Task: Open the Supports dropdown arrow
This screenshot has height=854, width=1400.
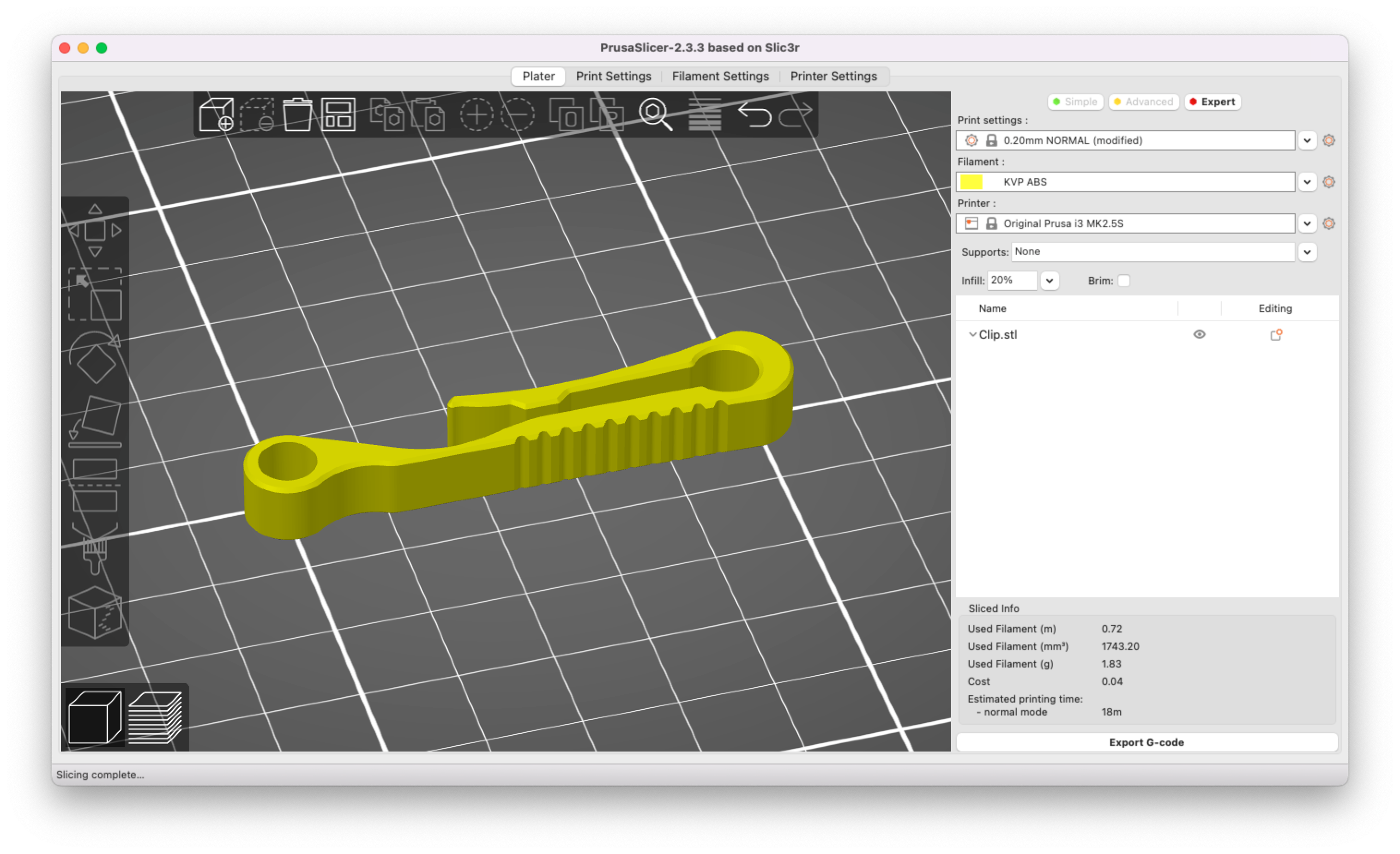Action: point(1307,252)
